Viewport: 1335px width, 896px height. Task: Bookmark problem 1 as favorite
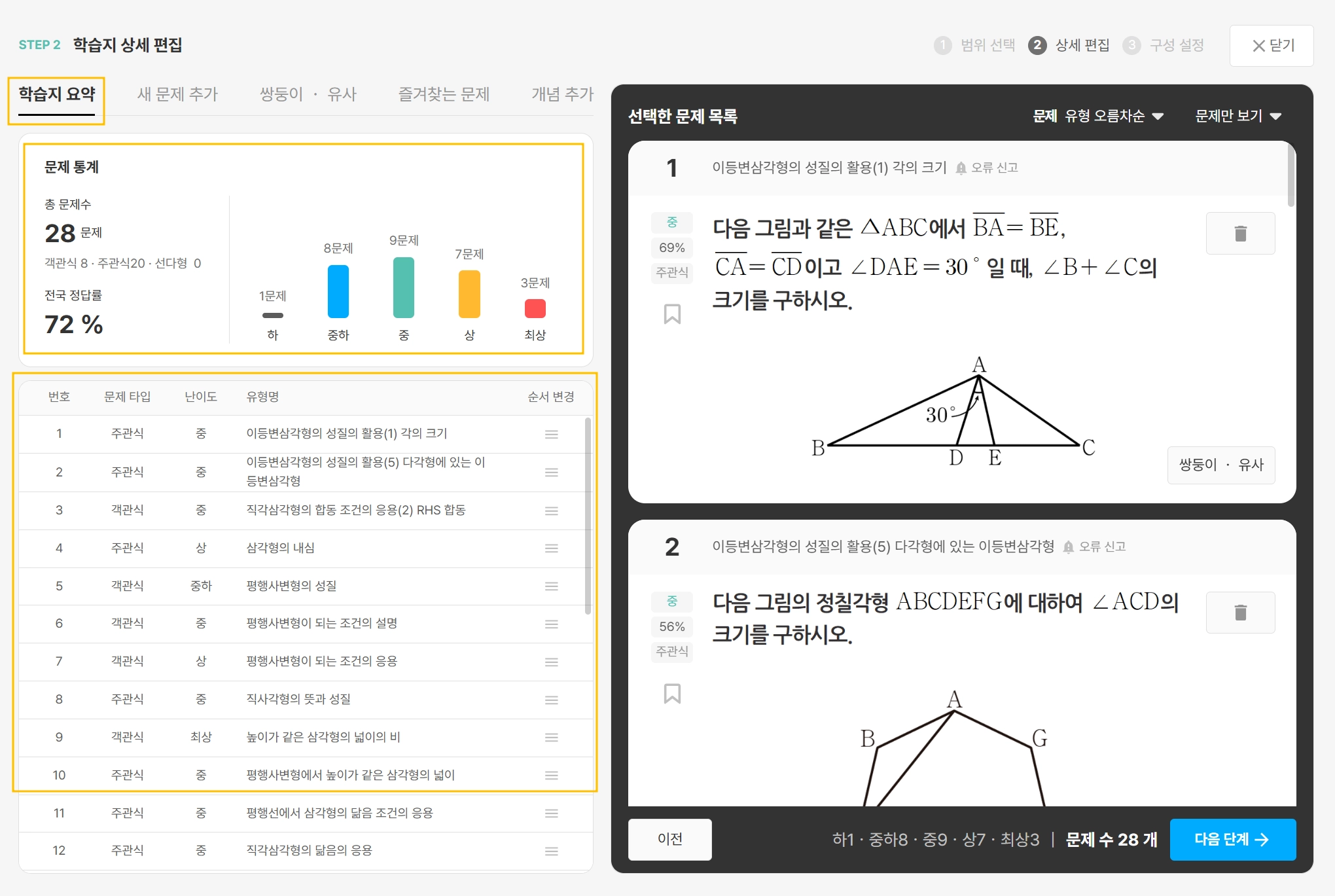click(672, 314)
